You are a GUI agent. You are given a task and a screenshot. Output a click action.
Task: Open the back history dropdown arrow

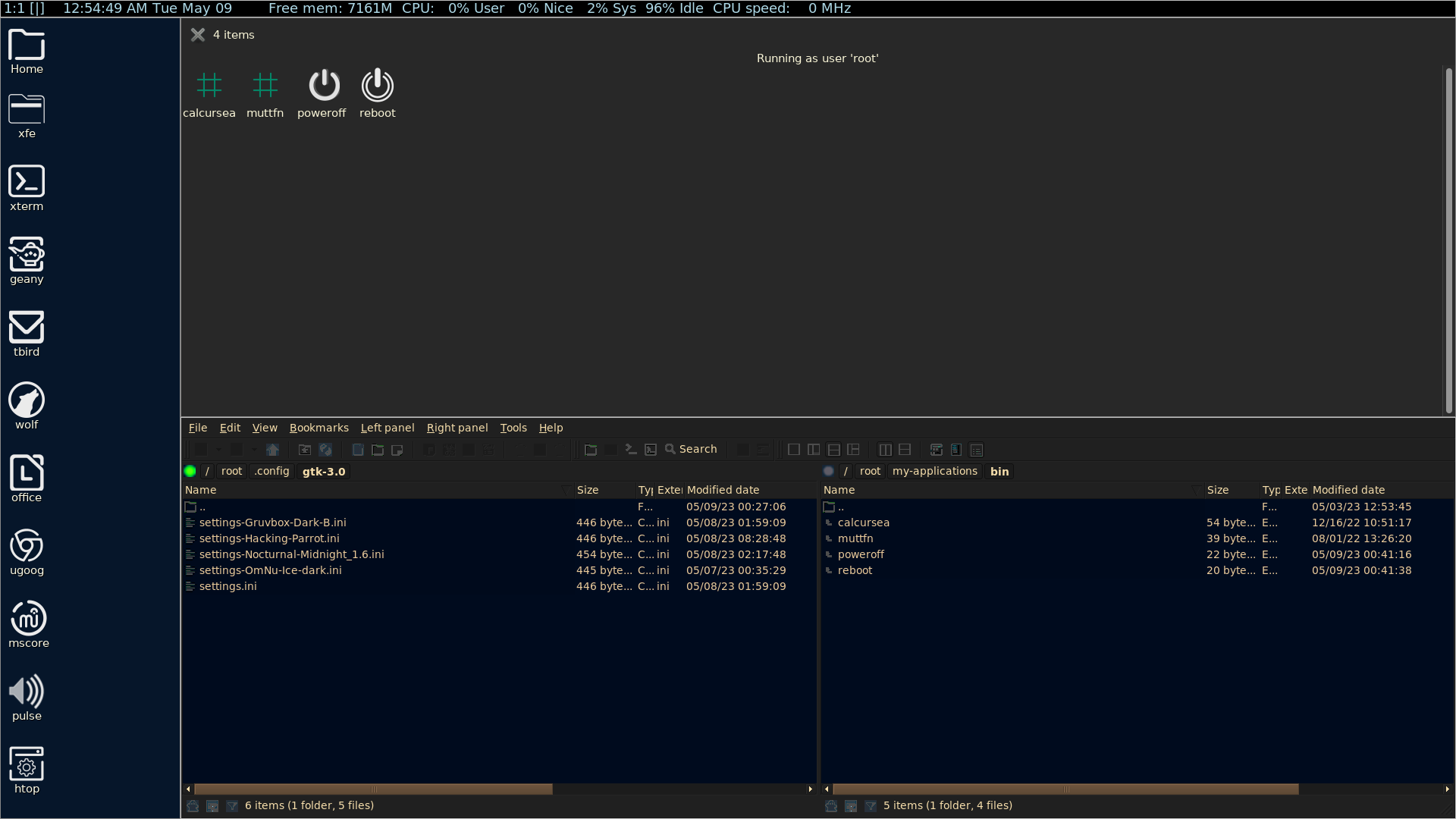[218, 450]
